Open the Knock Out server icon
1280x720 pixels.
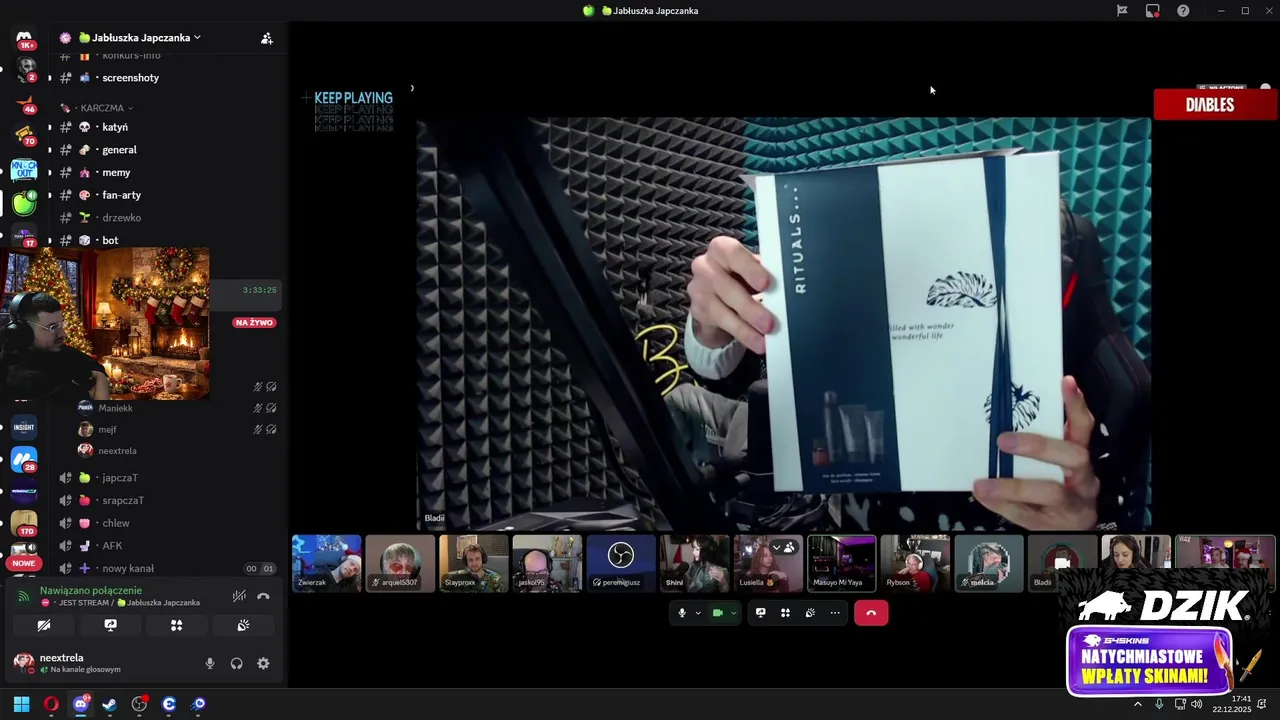tap(24, 170)
